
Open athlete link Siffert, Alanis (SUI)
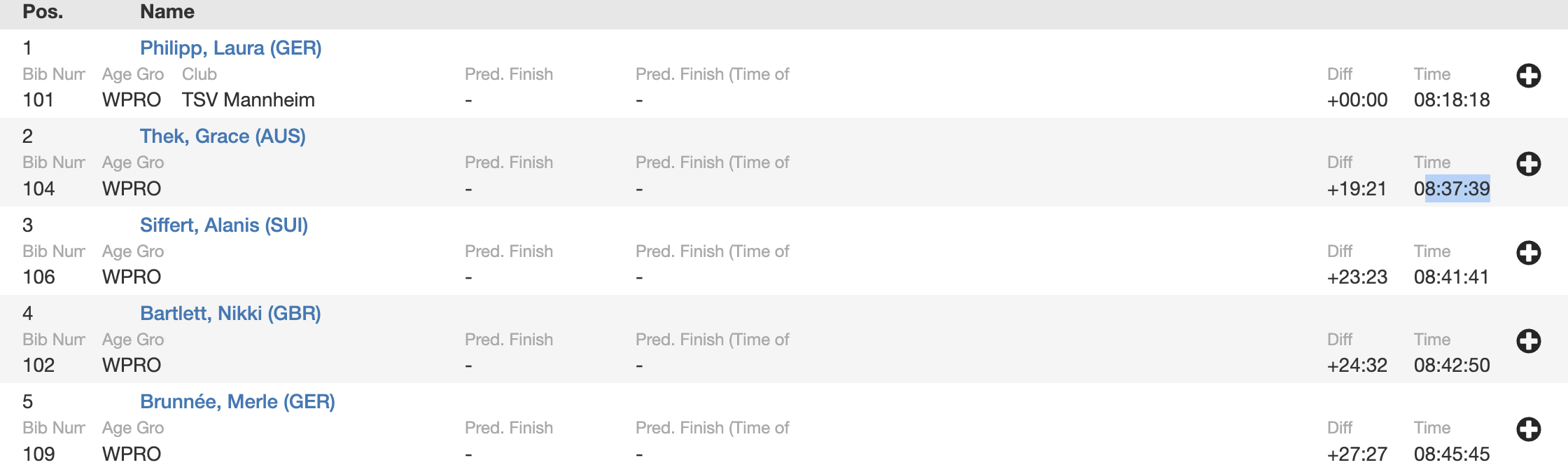coord(224,225)
